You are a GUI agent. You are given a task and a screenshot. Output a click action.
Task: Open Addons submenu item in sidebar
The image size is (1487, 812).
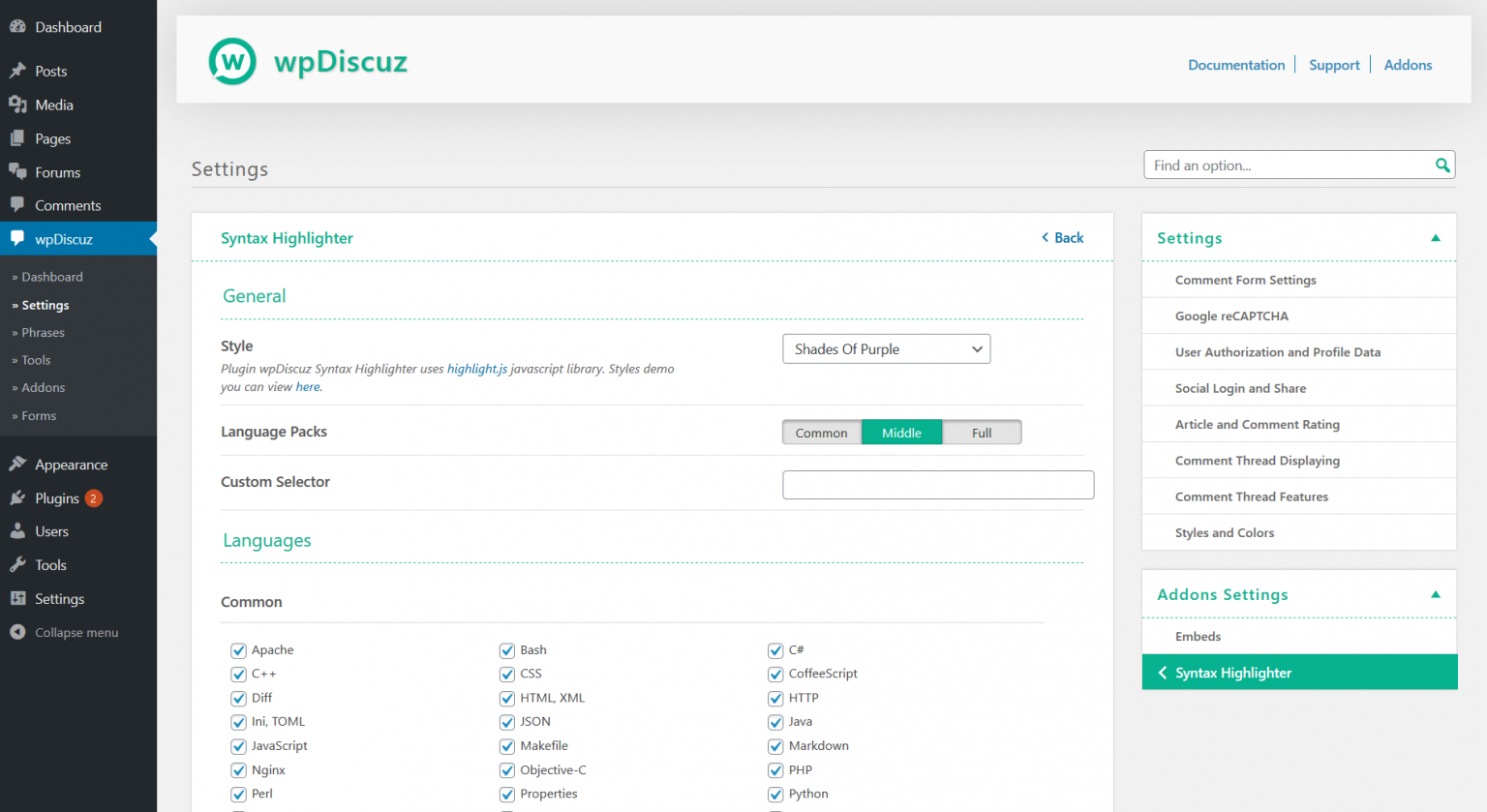pos(44,387)
